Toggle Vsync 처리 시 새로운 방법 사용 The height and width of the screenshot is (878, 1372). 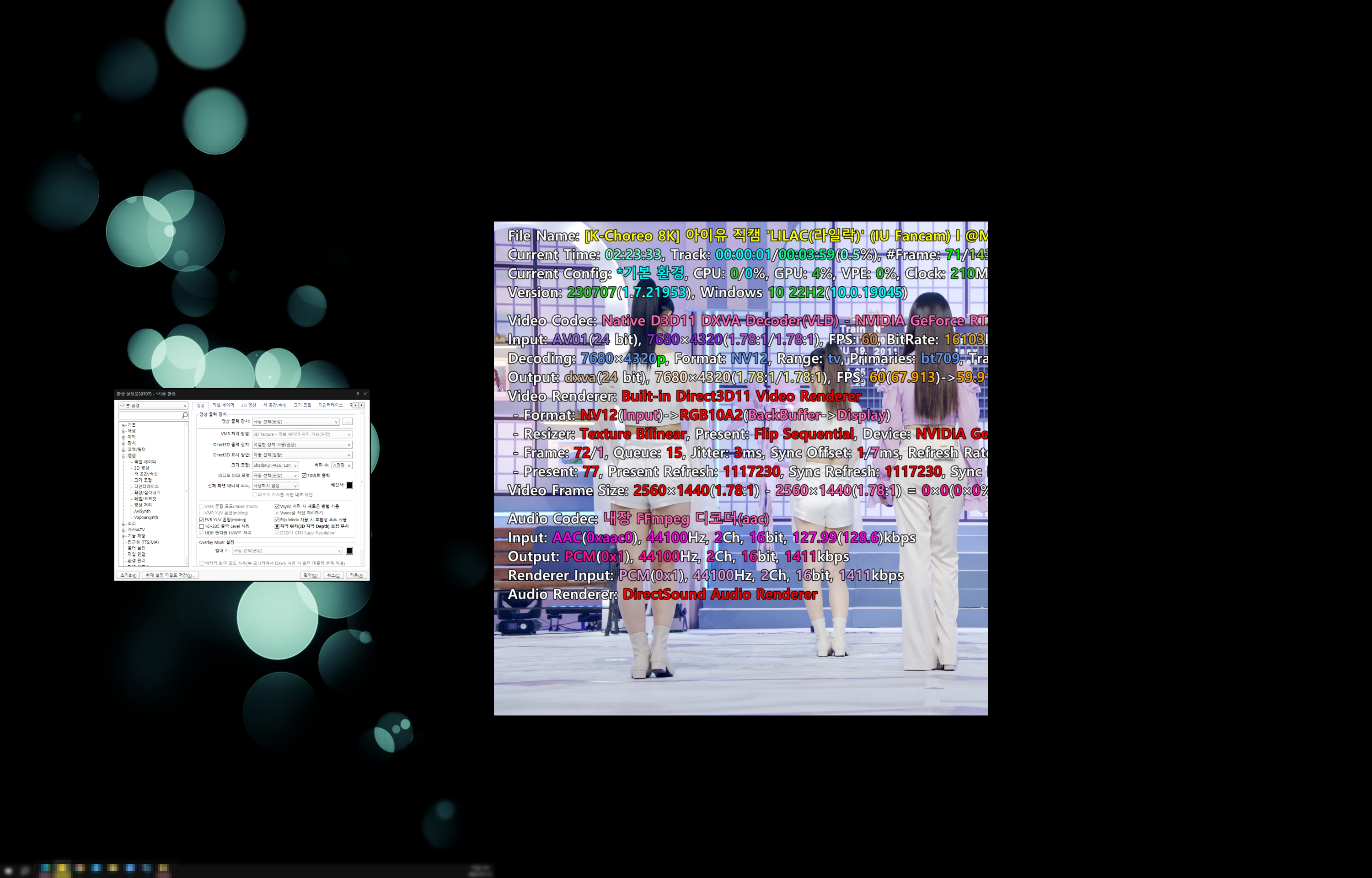[277, 506]
